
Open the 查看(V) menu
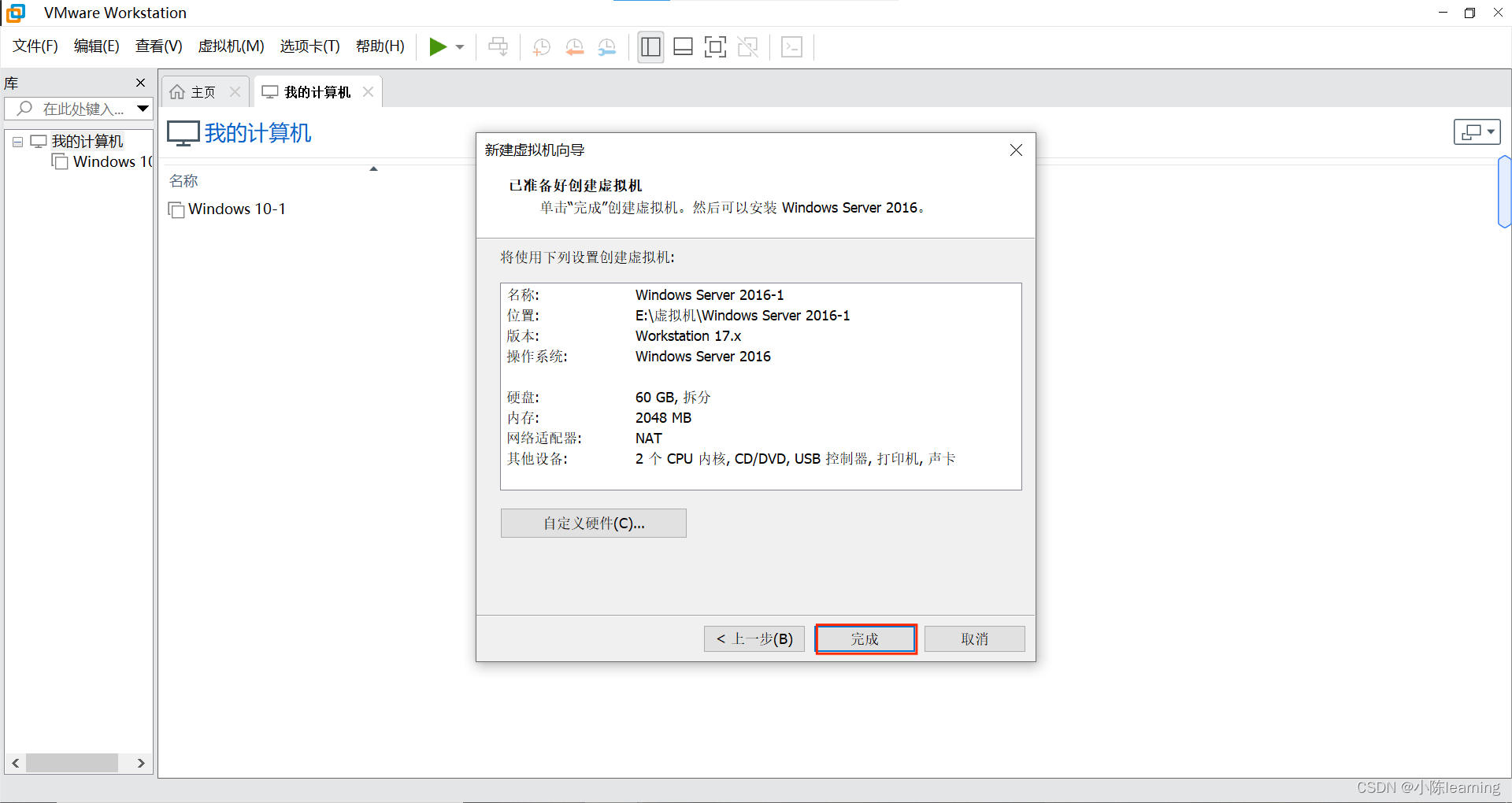tap(158, 46)
